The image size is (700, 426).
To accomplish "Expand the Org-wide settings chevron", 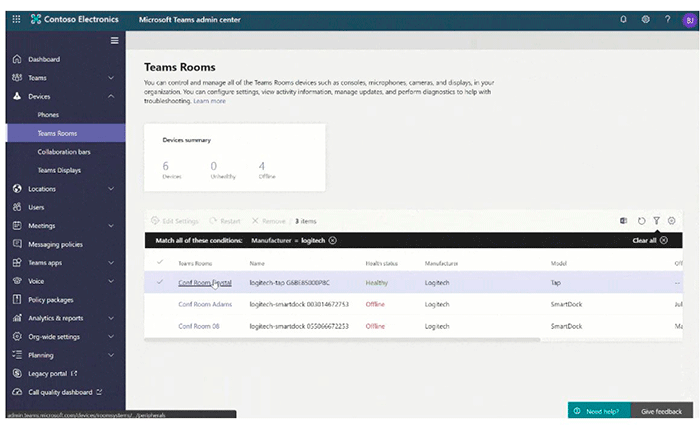I will (x=111, y=336).
